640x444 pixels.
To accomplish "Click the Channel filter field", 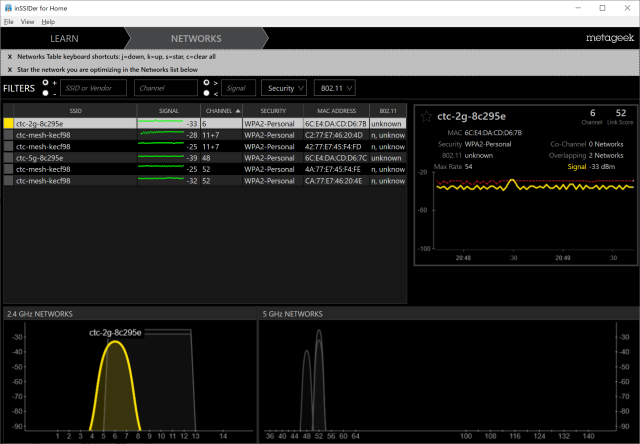I will click(x=166, y=88).
